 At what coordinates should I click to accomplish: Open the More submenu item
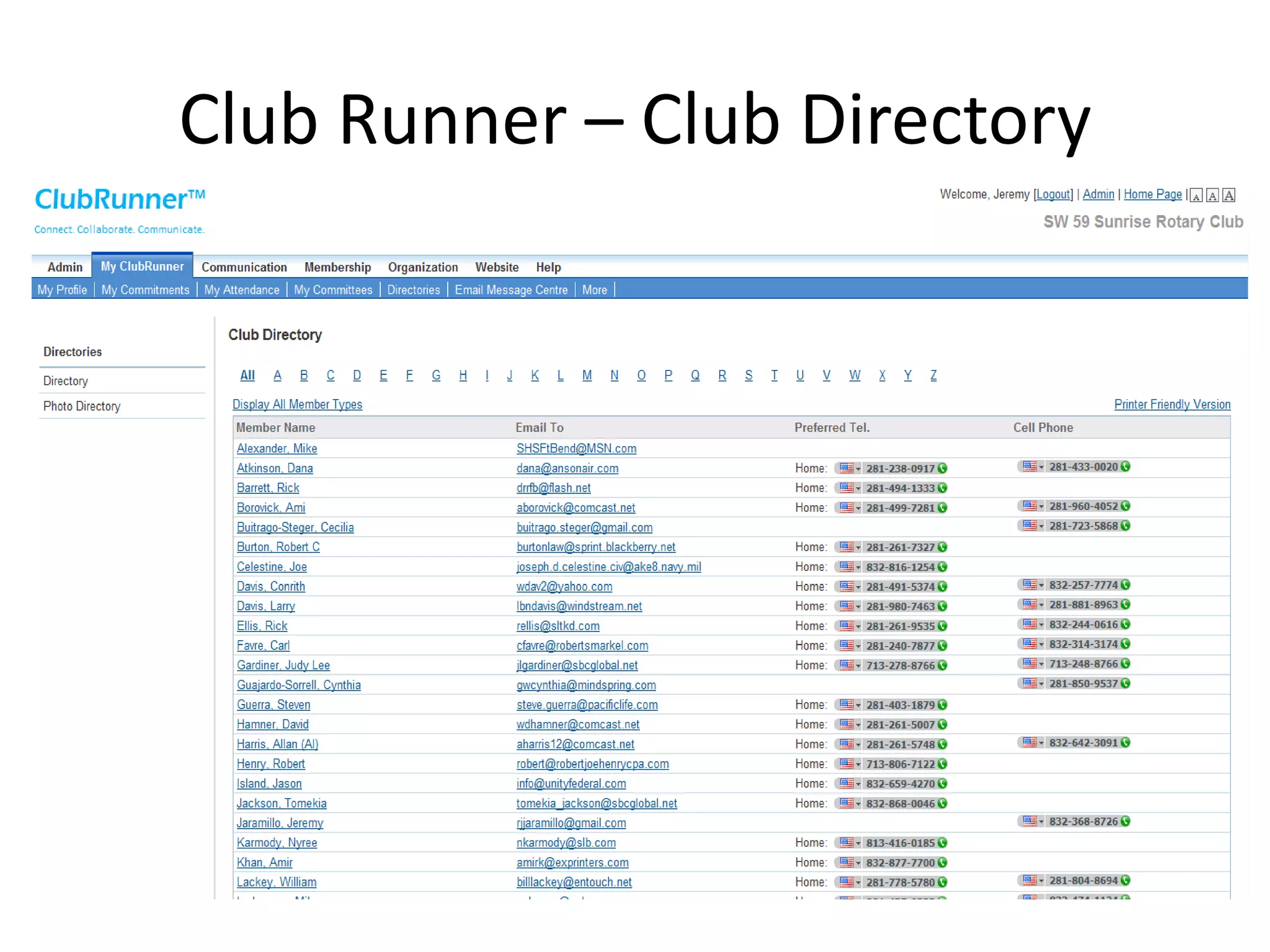pos(595,290)
